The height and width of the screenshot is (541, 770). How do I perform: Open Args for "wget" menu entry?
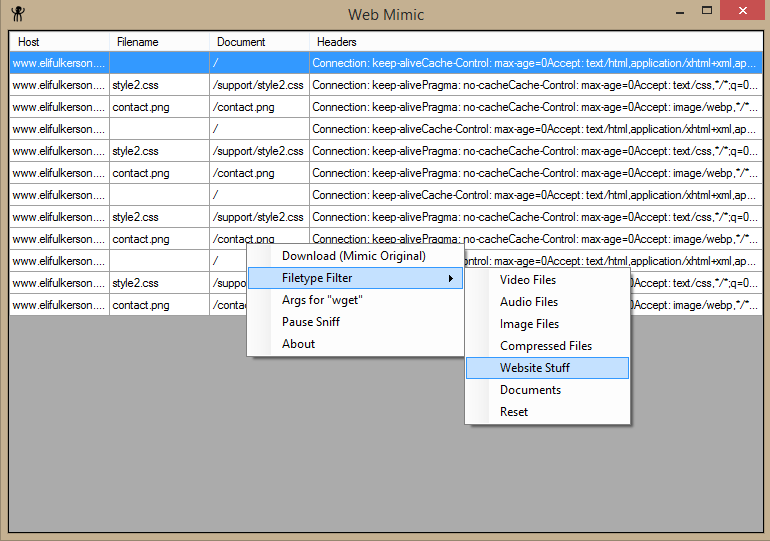(321, 300)
